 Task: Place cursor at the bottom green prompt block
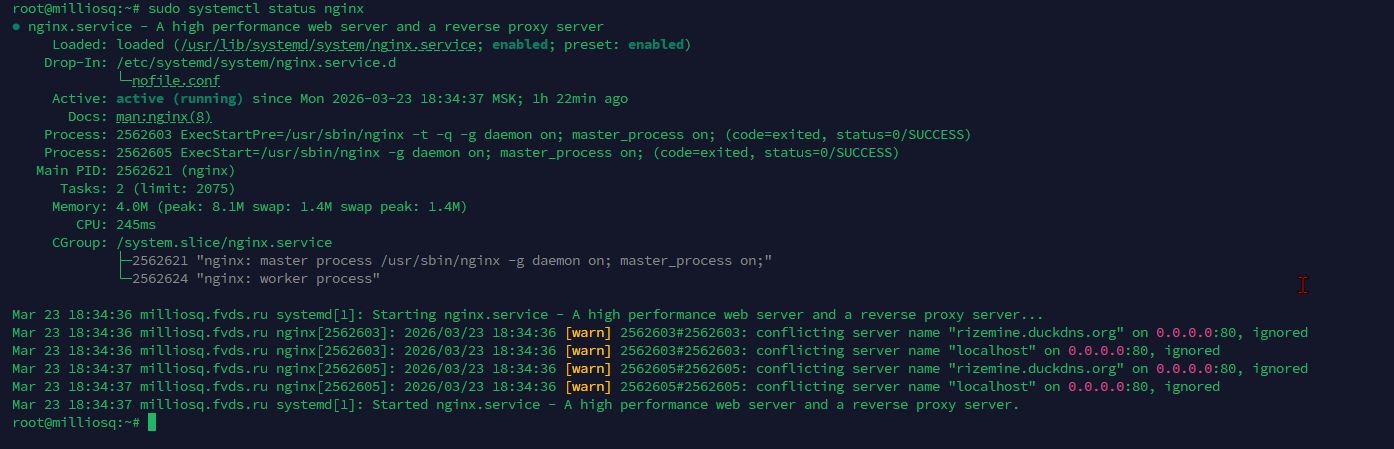[152, 423]
